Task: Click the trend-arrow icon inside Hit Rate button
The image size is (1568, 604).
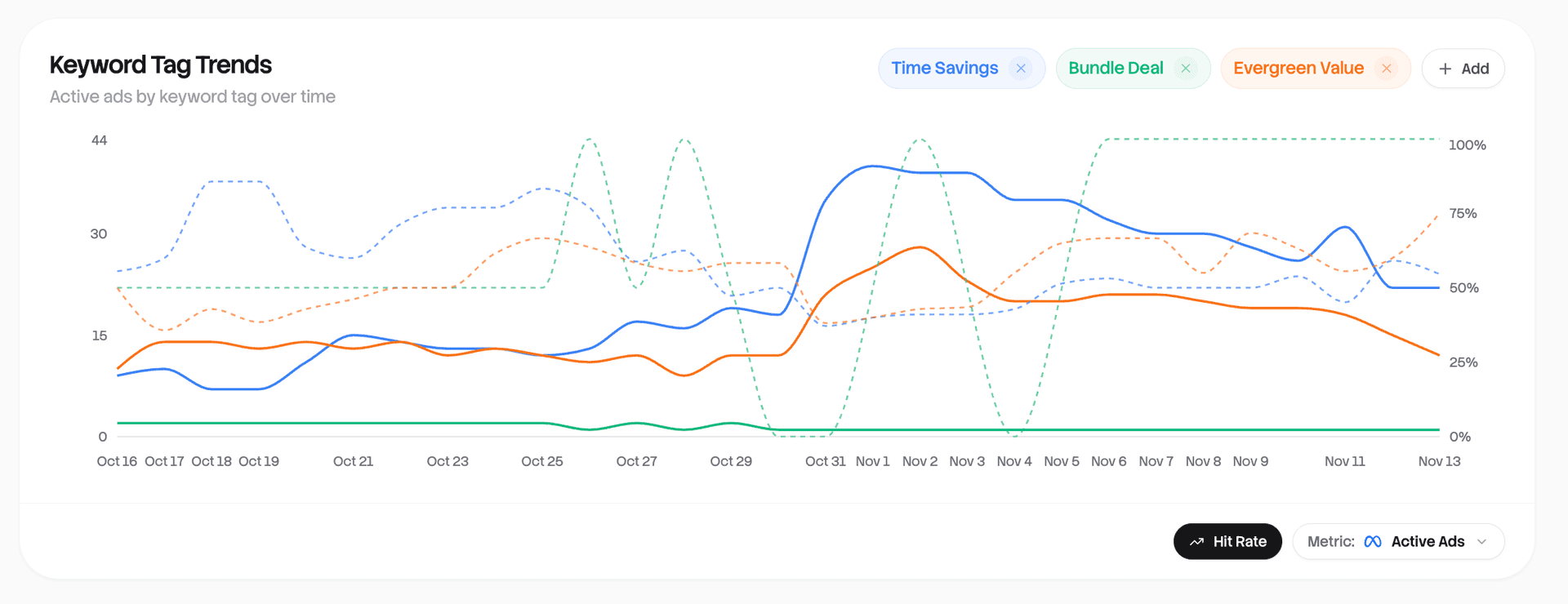Action: click(1196, 541)
